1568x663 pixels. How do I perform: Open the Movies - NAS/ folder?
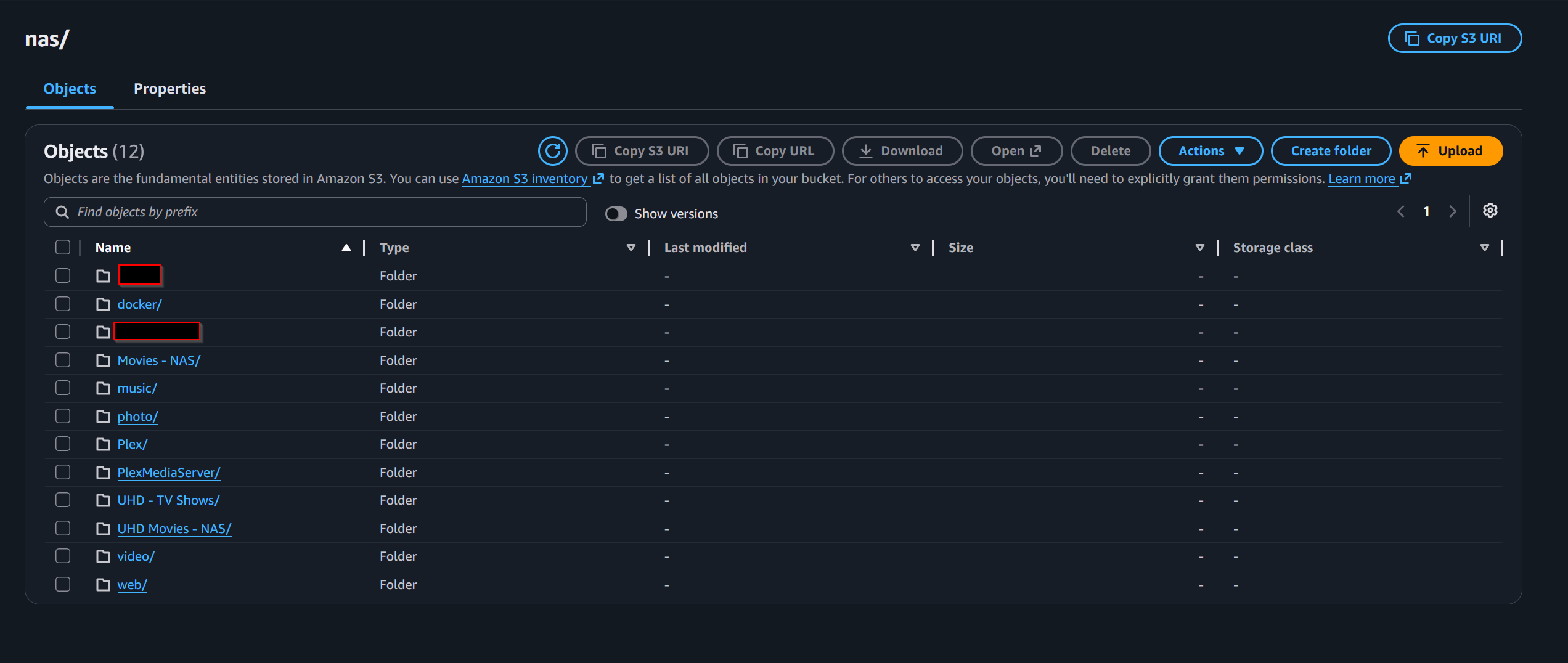tap(159, 360)
